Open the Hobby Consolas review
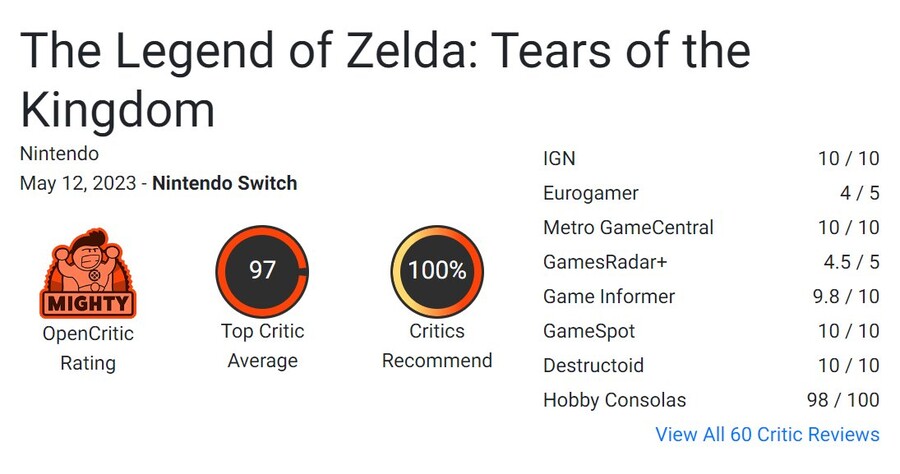The width and height of the screenshot is (900, 474). (x=614, y=400)
